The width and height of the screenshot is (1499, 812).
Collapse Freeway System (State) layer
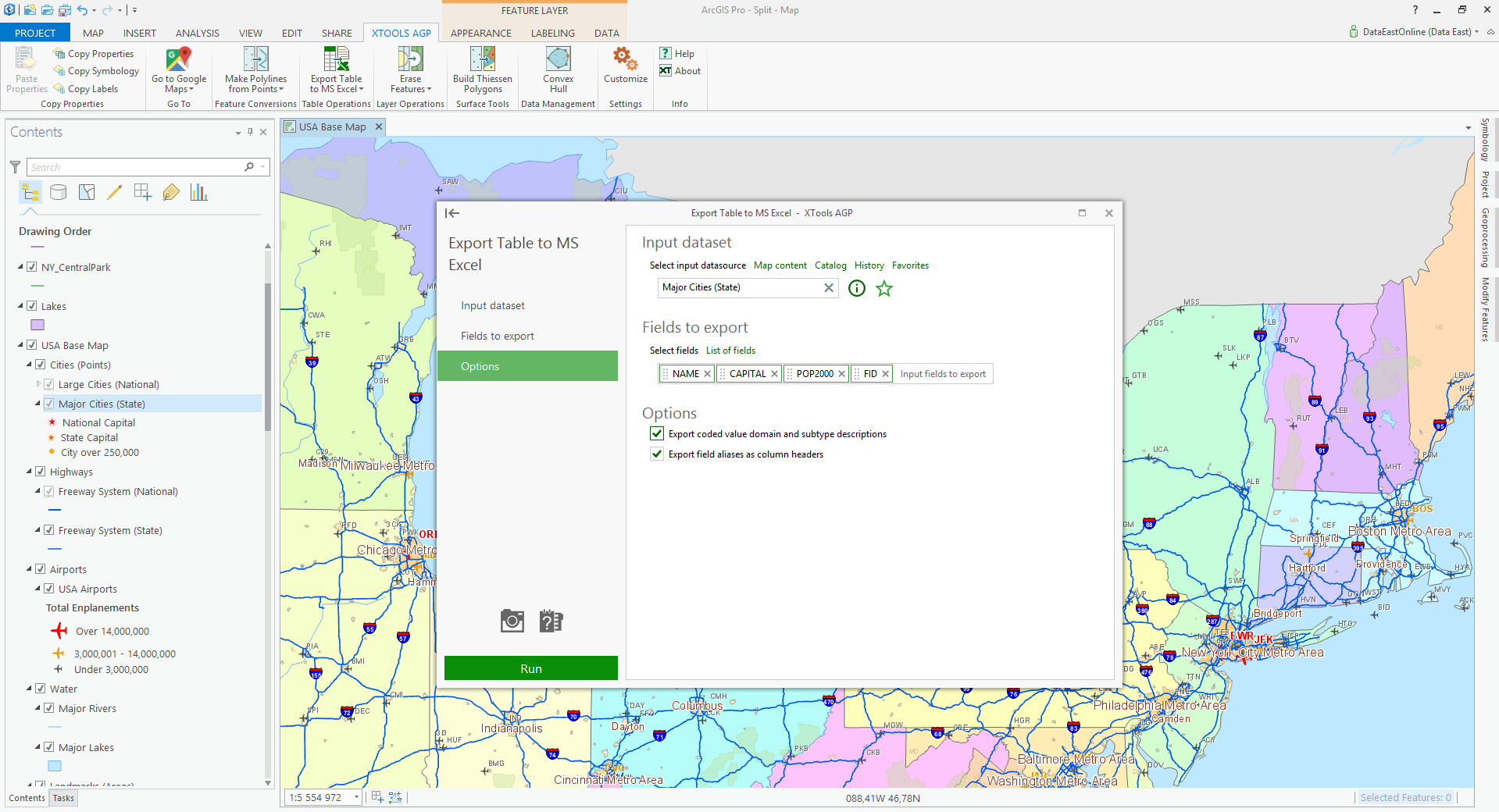pos(37,530)
